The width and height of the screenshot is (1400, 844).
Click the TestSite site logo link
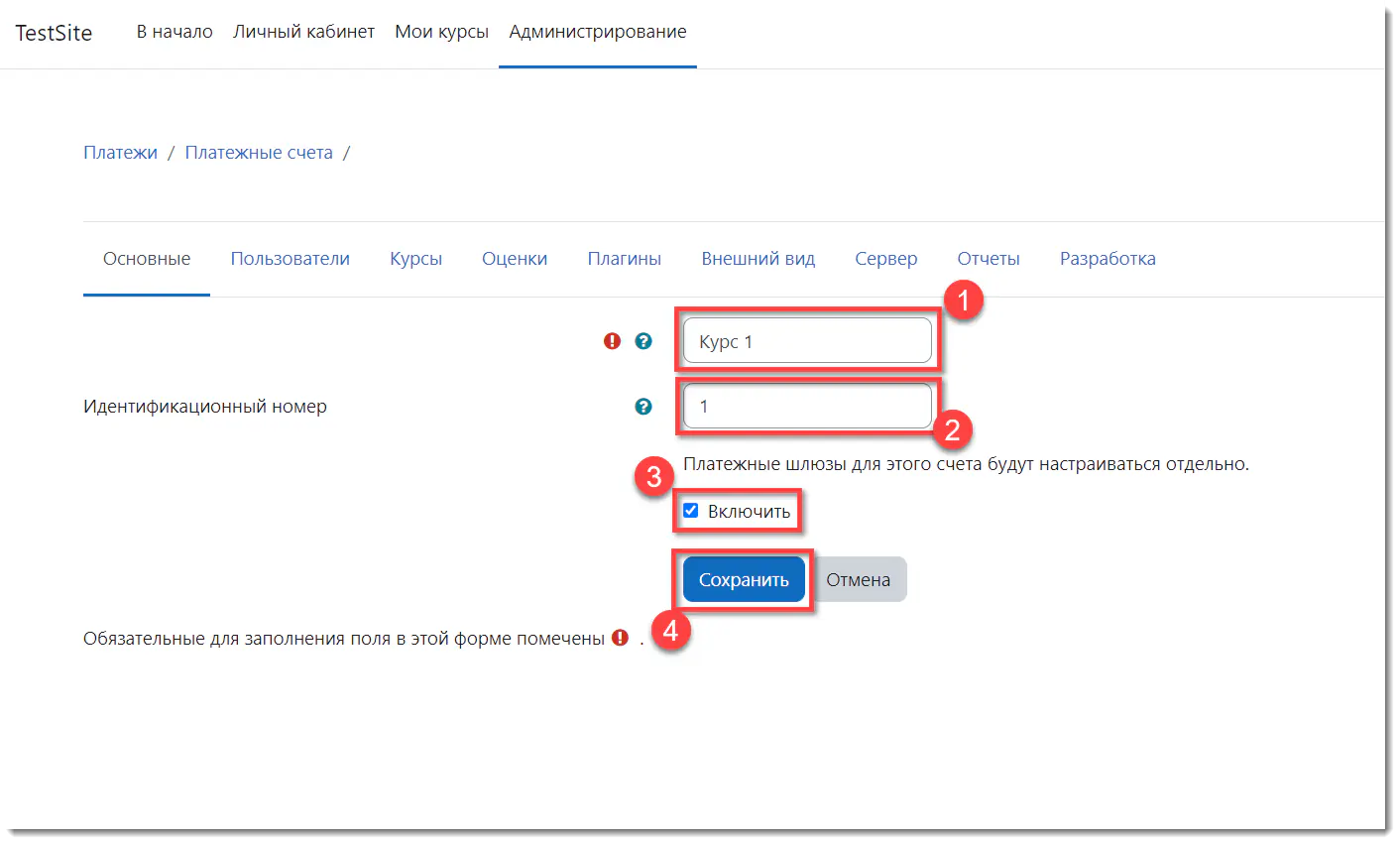coord(54,33)
